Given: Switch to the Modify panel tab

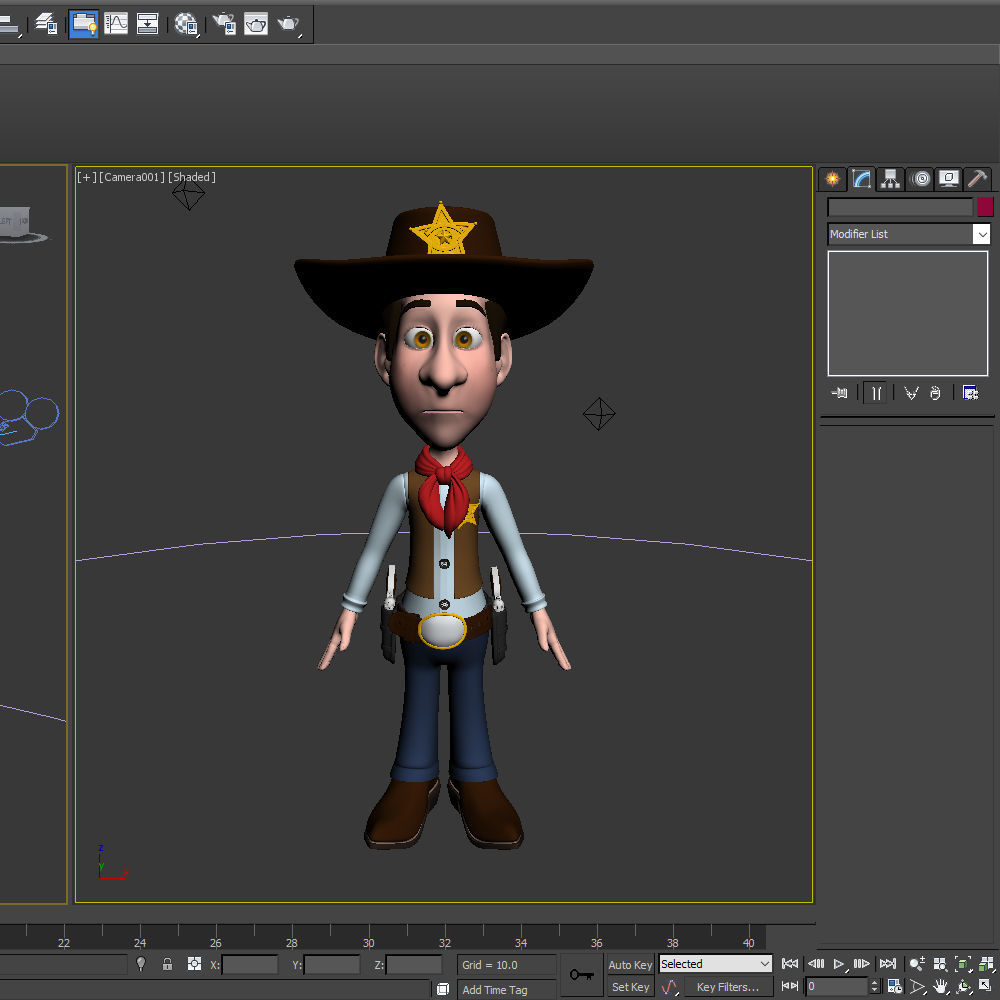Looking at the screenshot, I should (x=862, y=179).
